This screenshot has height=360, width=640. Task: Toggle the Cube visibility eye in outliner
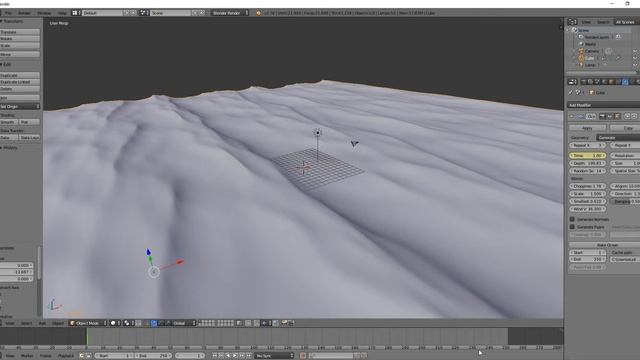pos(635,58)
